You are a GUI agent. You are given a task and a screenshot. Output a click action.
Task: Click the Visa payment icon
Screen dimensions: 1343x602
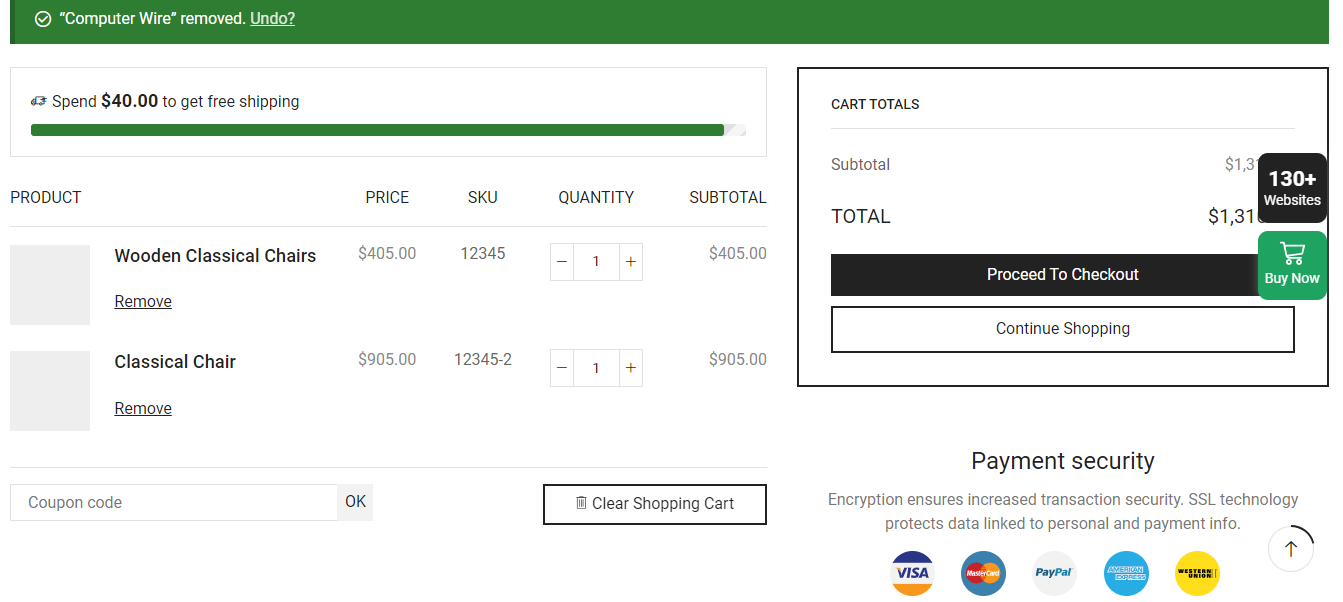(911, 573)
